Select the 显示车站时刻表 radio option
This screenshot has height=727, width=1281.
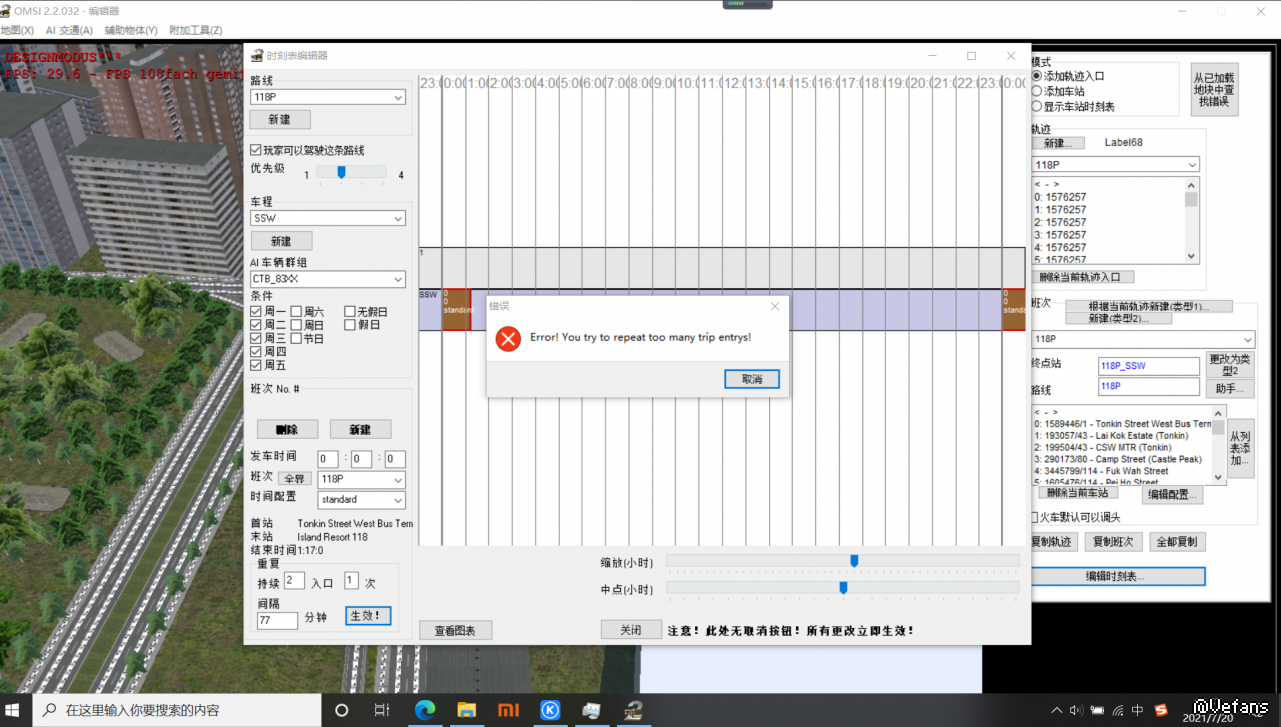click(x=1036, y=106)
